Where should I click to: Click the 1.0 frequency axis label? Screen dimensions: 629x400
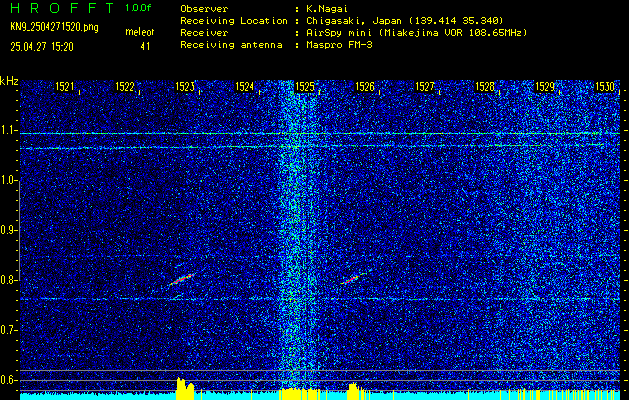[8, 180]
